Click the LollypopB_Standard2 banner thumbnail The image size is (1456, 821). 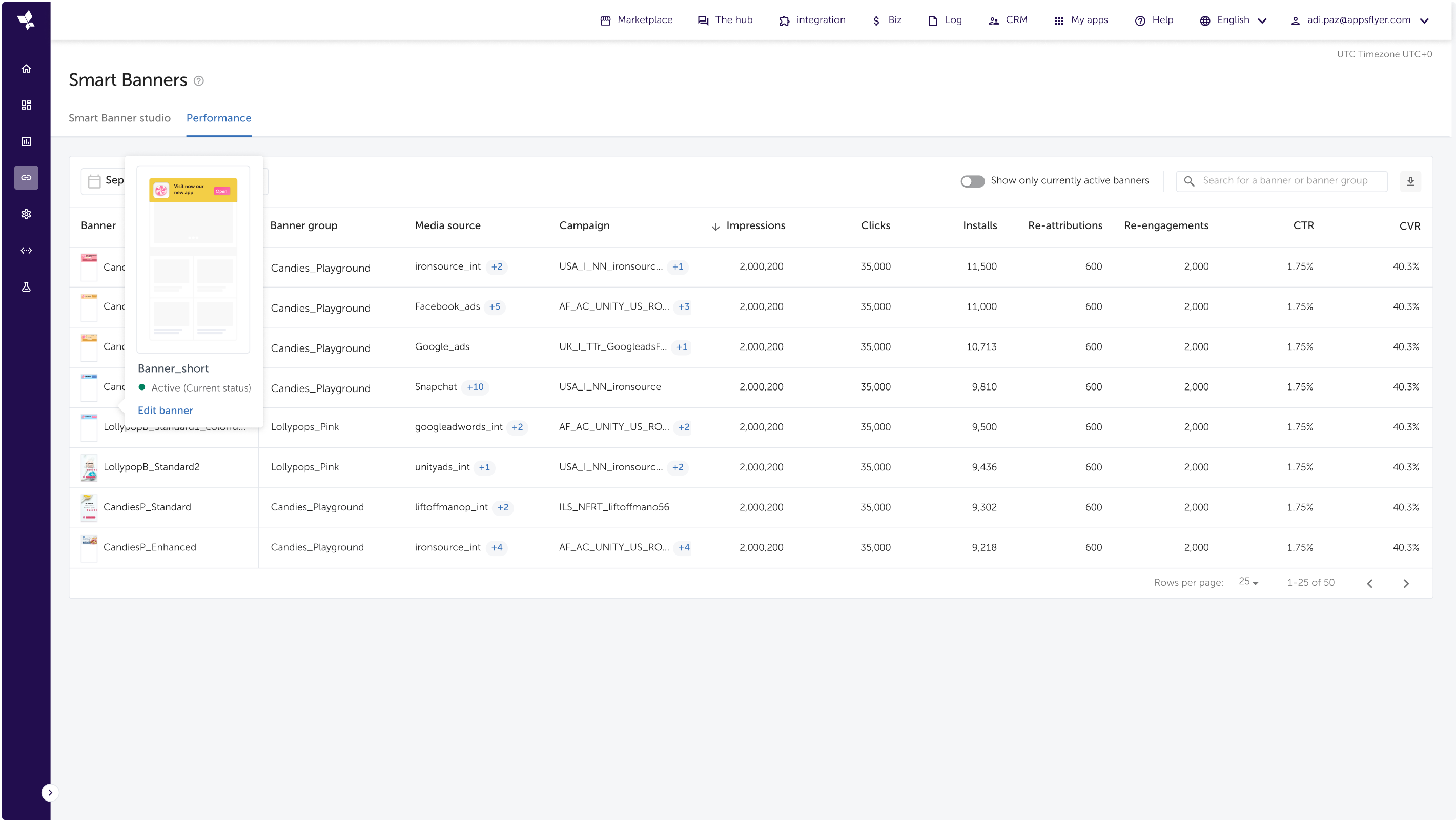pyautogui.click(x=89, y=468)
